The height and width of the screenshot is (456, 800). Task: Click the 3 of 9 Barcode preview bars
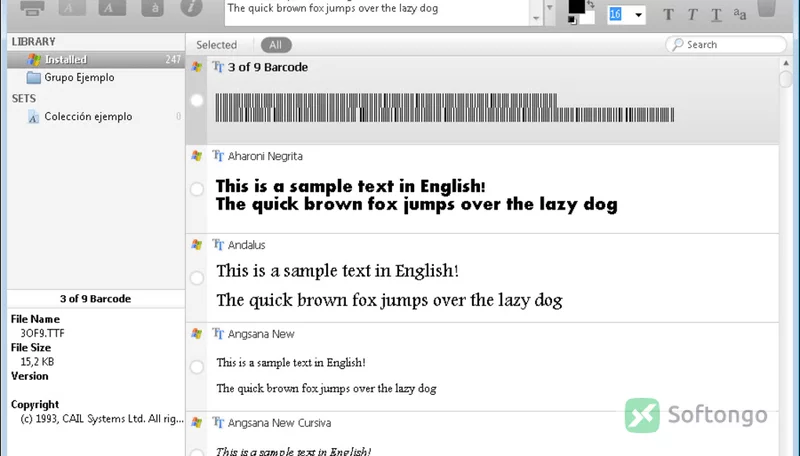point(444,108)
